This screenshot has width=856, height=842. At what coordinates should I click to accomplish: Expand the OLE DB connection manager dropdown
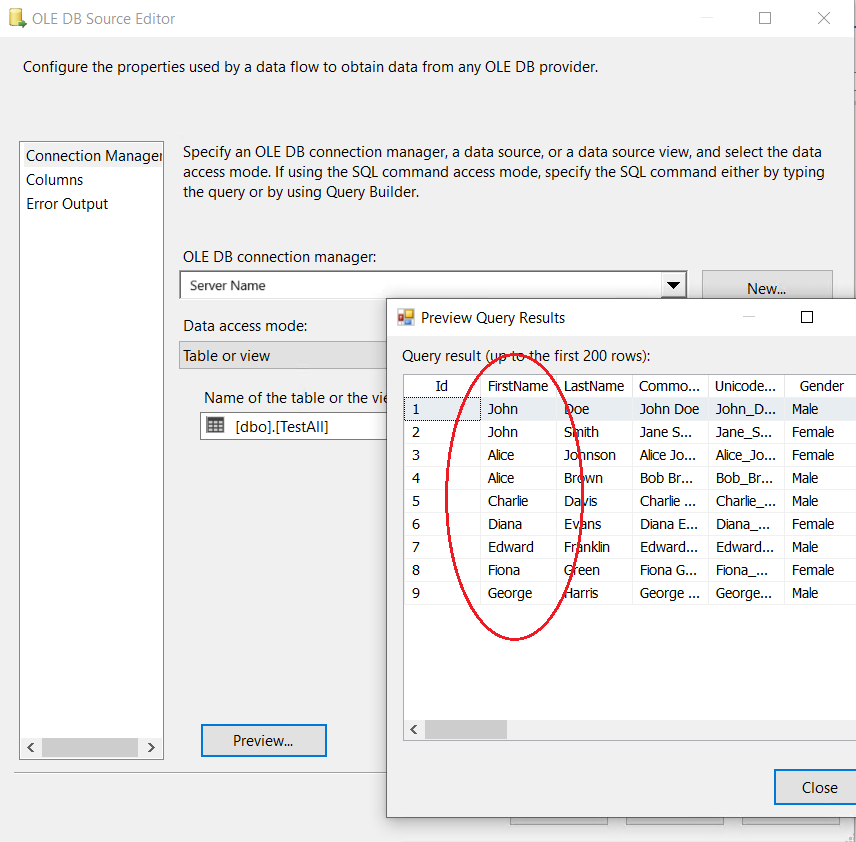point(674,286)
